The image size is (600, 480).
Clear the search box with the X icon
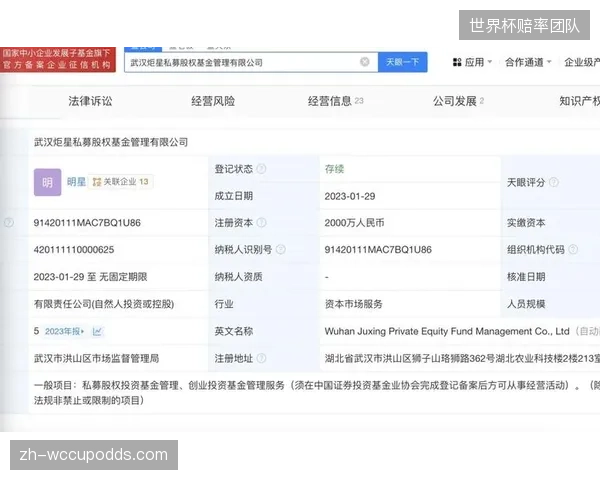point(365,62)
